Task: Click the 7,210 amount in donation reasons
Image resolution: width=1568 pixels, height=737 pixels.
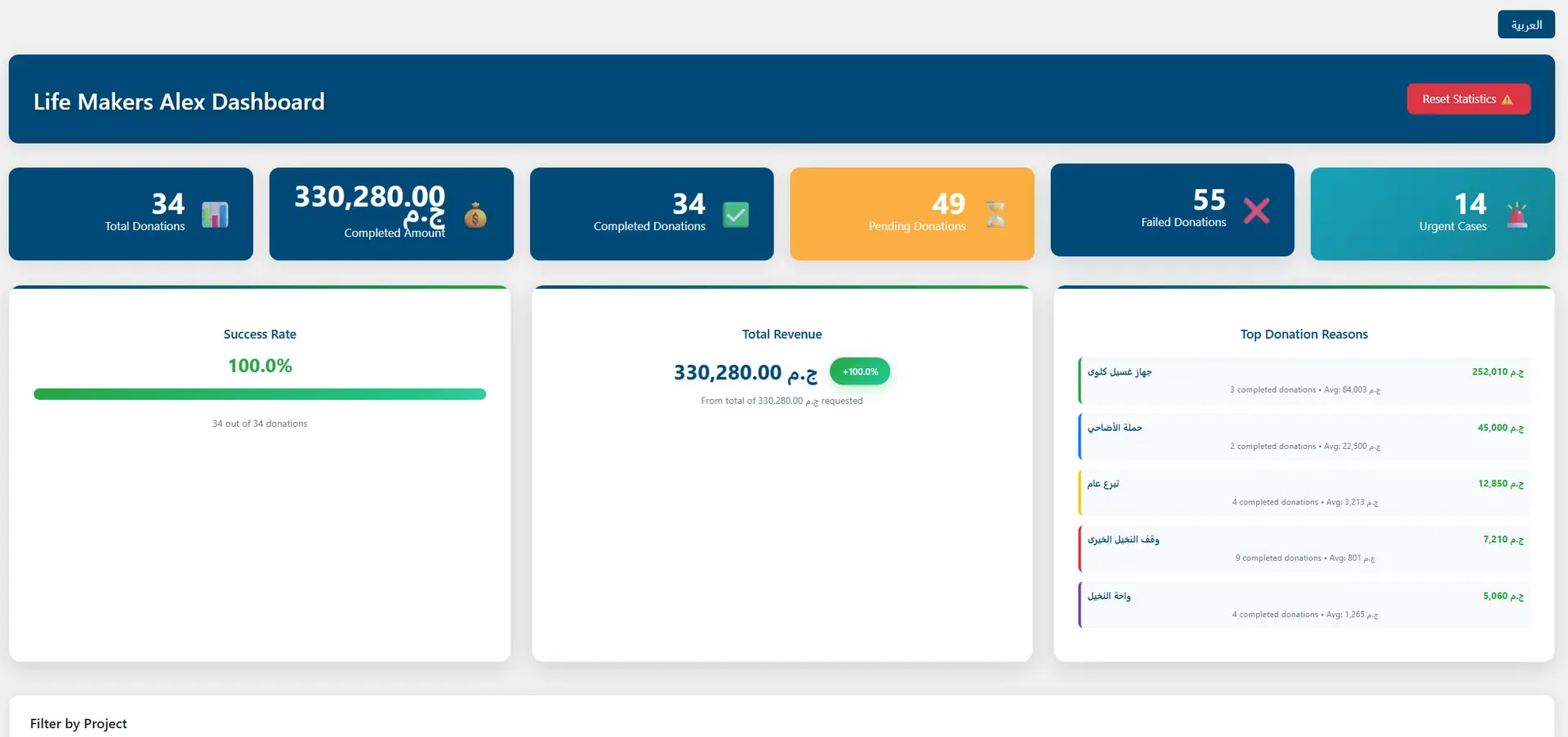Action: 1503,539
